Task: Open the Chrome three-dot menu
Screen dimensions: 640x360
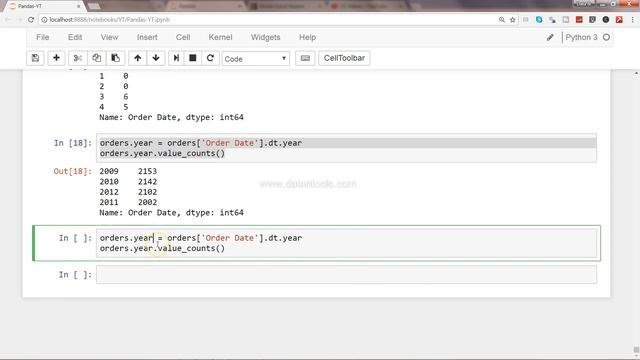Action: [x=633, y=20]
